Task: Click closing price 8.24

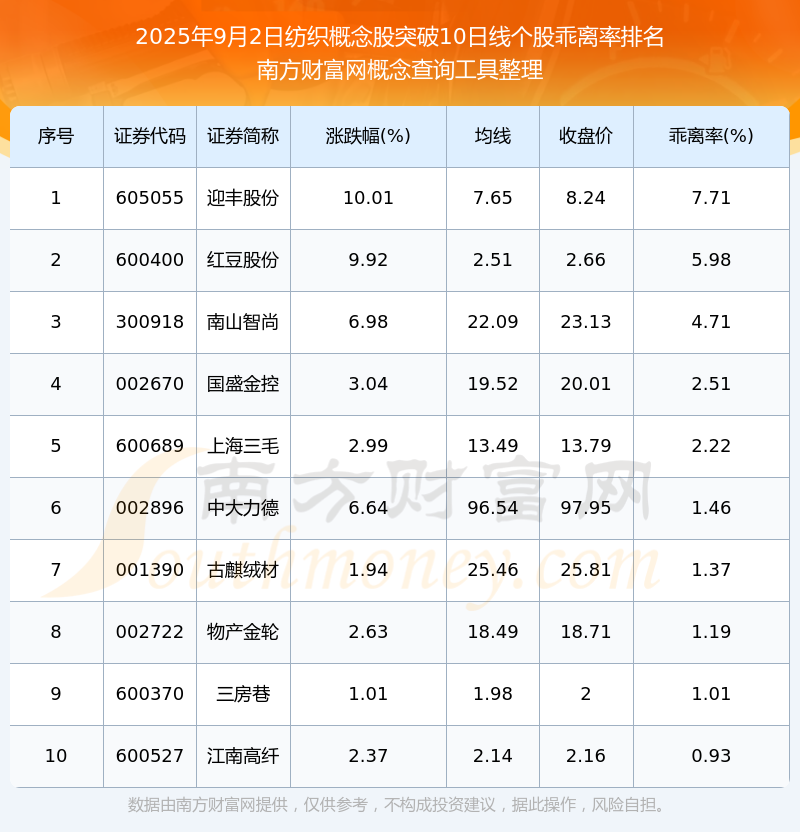Action: click(586, 198)
